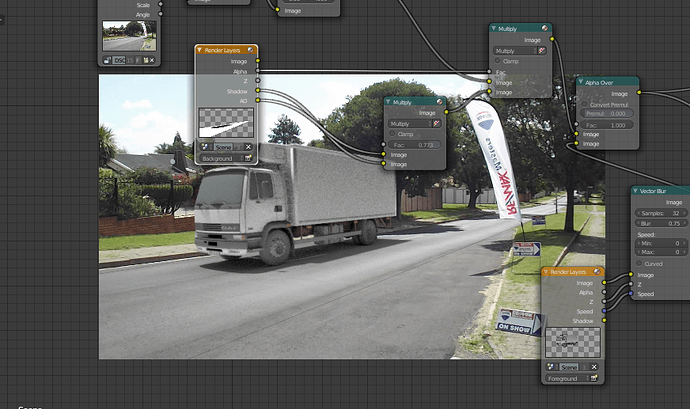Click the Samples 32 field in Vector Blur
690x409 pixels.
pos(661,213)
